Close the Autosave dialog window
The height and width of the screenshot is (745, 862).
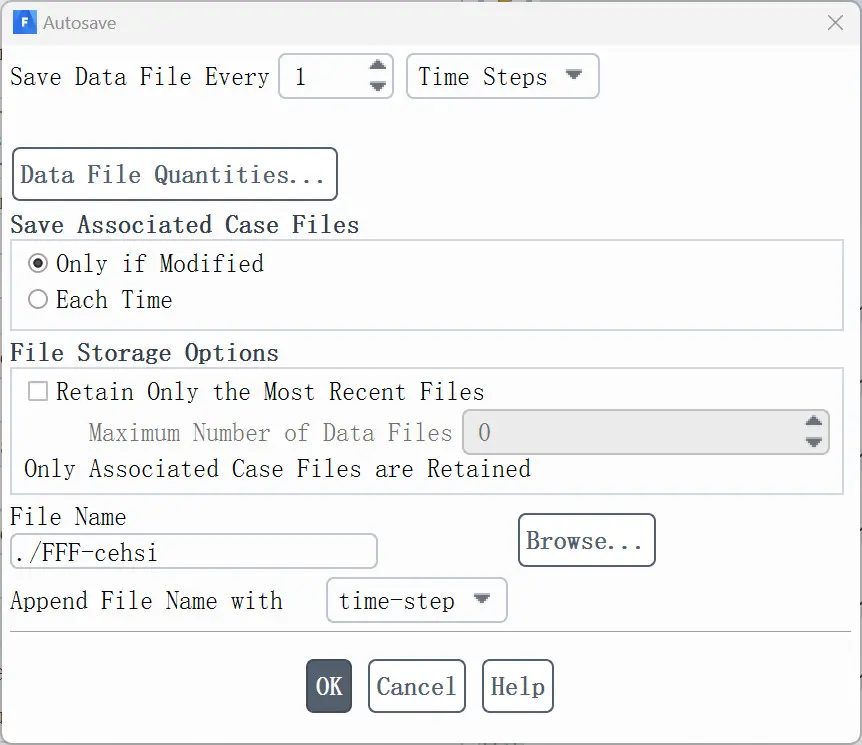point(835,23)
